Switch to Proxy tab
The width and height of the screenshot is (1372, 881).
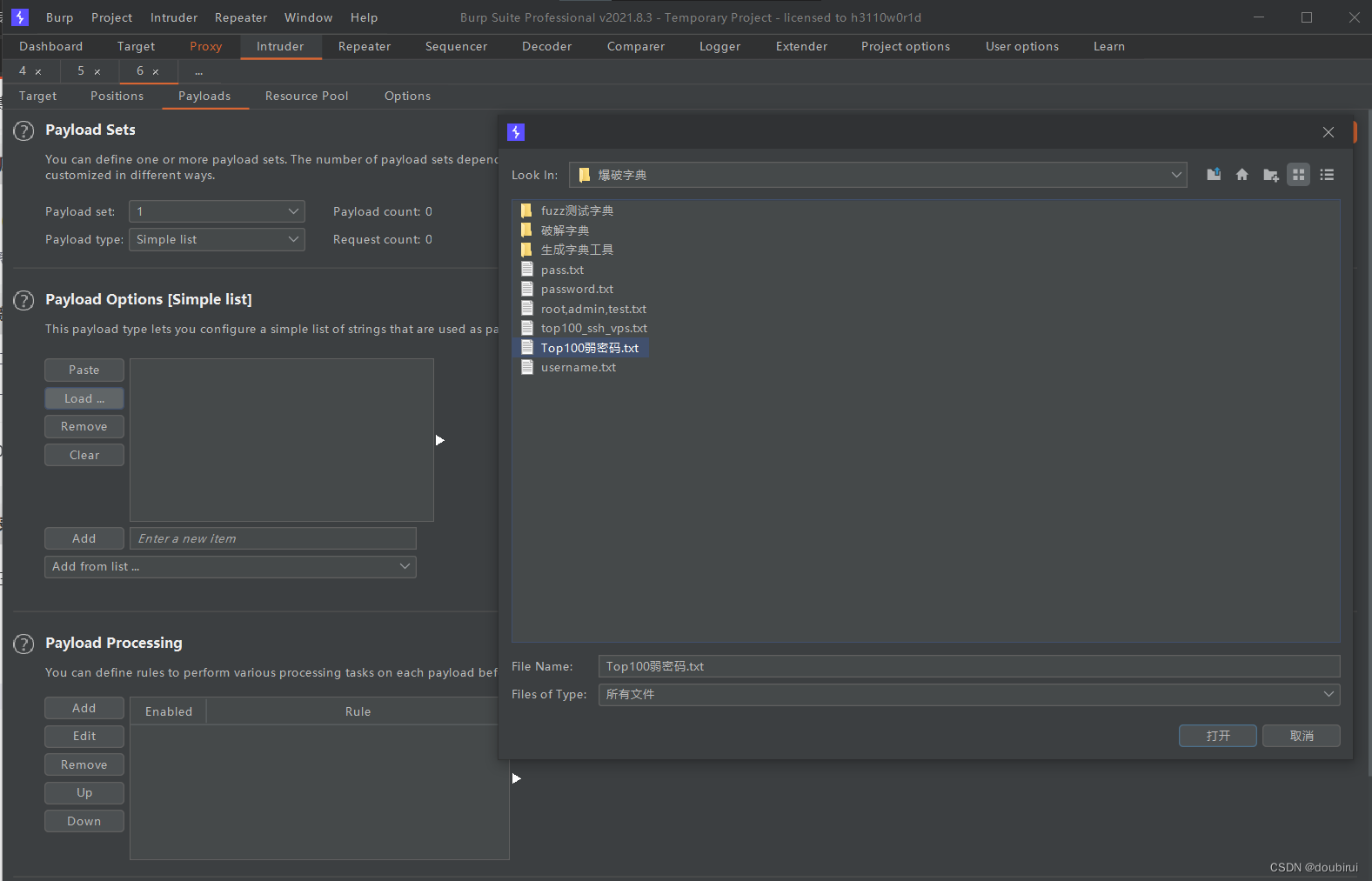(206, 46)
